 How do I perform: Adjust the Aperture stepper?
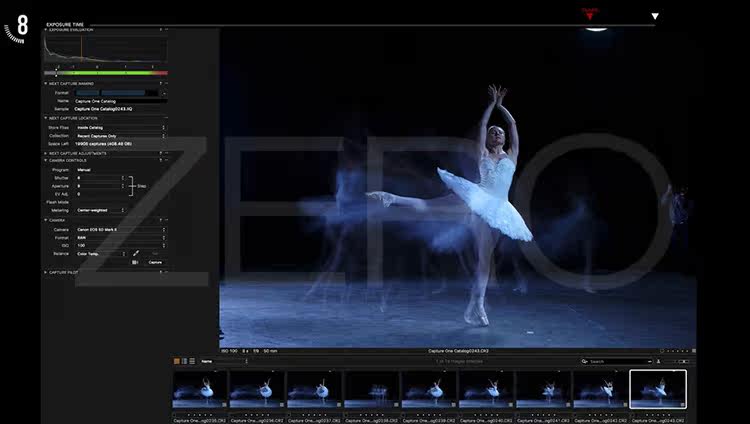(122, 186)
